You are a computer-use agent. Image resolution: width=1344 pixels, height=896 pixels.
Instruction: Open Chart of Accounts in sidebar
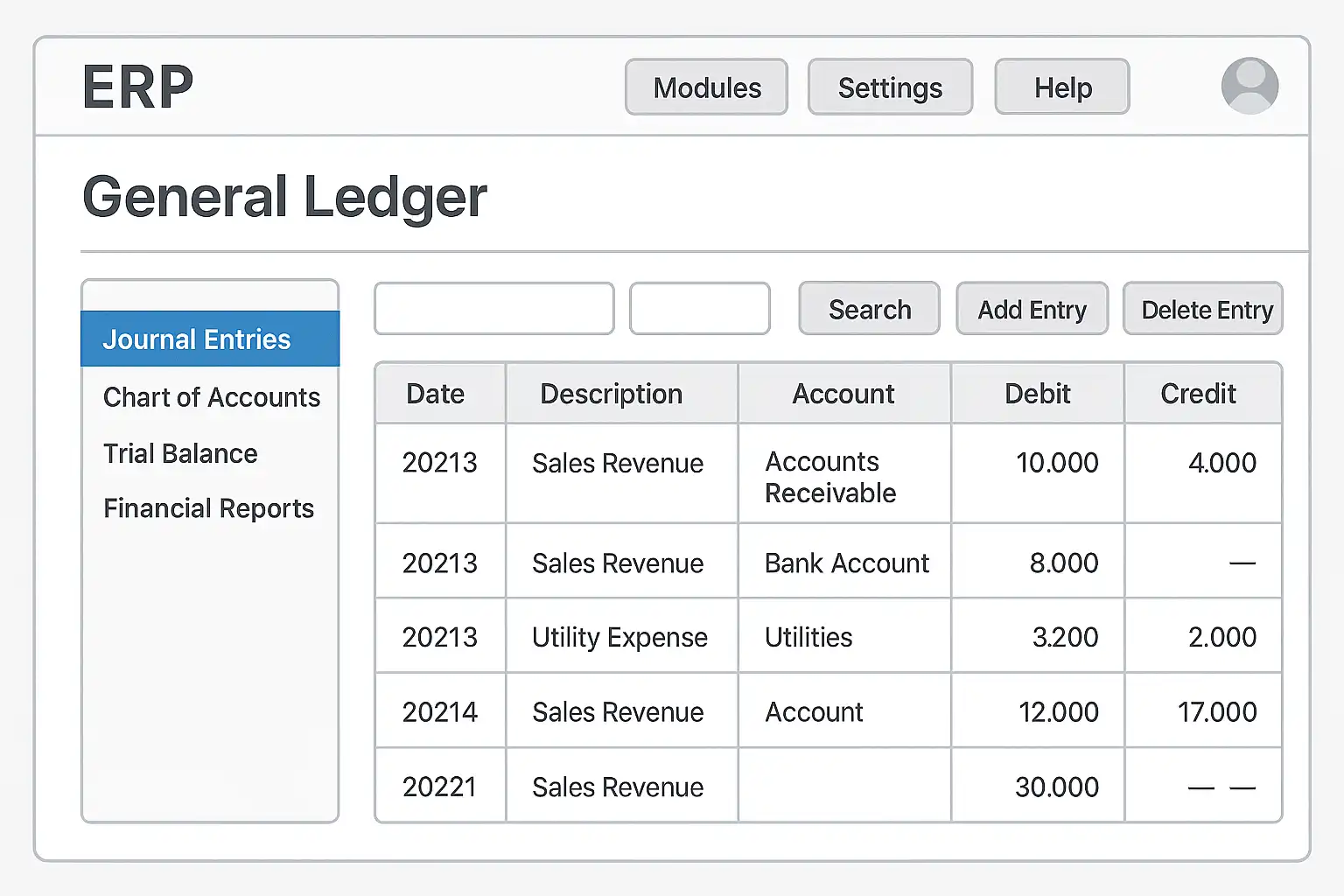pyautogui.click(x=211, y=397)
